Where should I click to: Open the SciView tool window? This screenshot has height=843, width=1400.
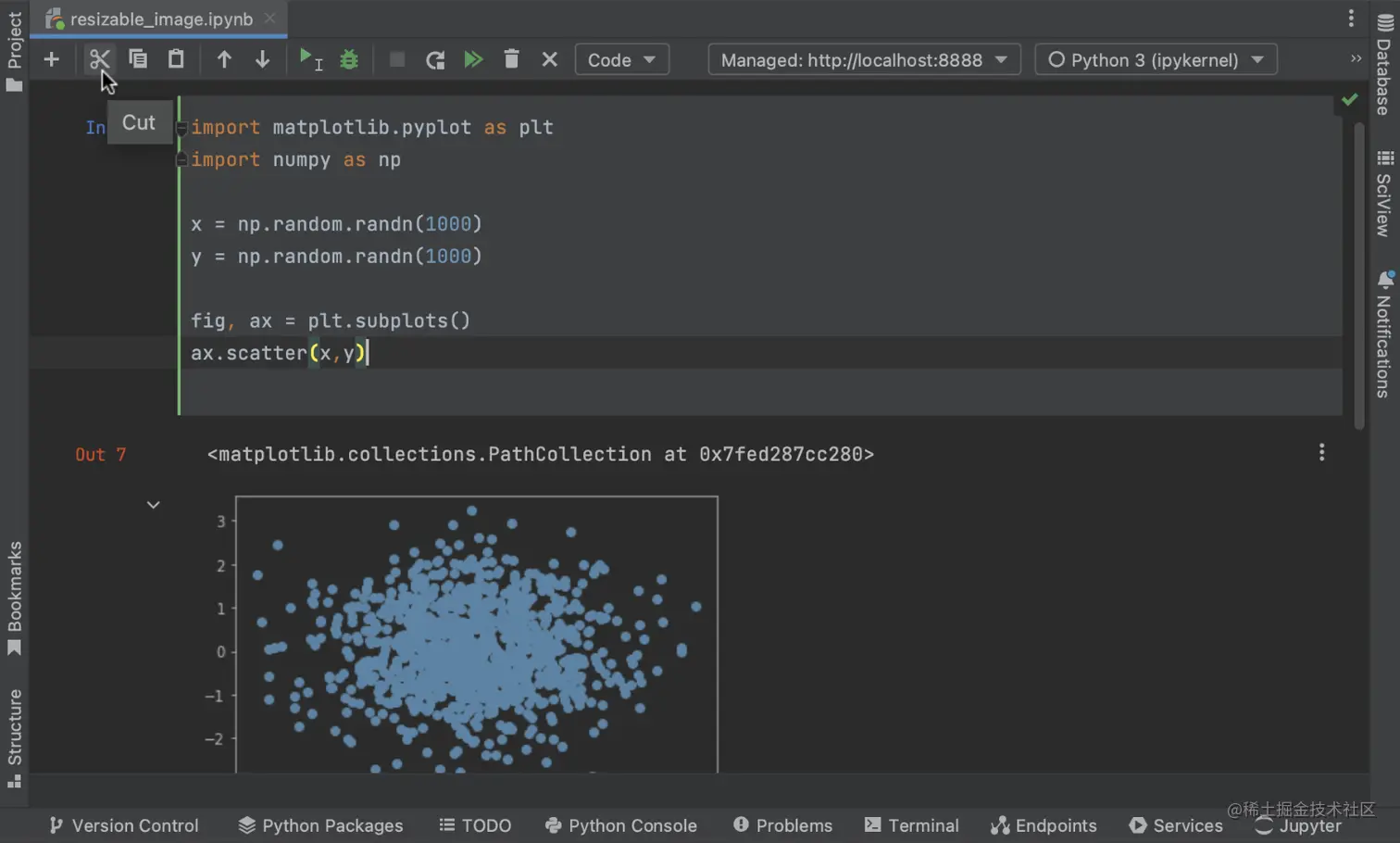coord(1384,193)
